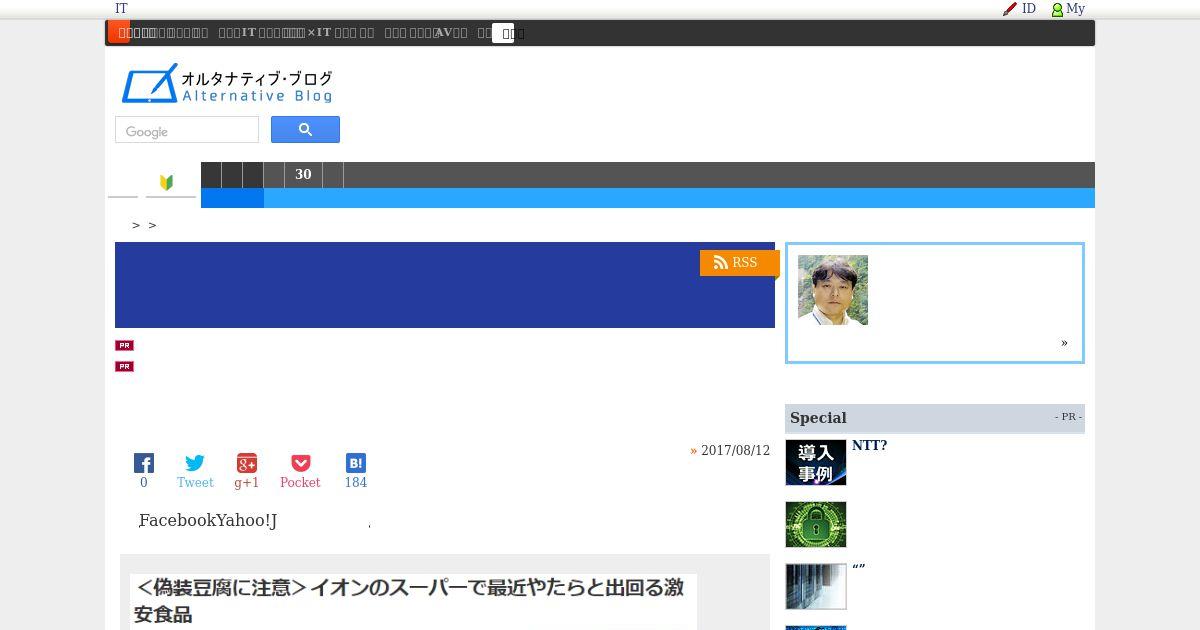Click the second PR label link

click(124, 367)
